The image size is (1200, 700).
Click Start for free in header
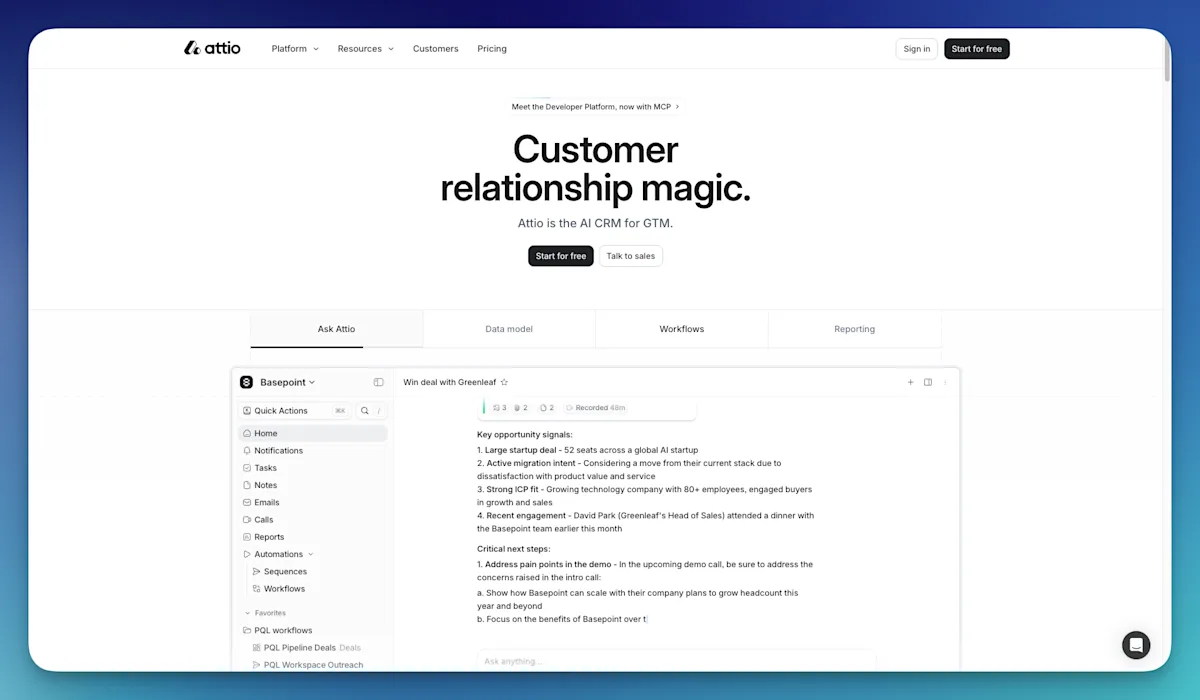(x=977, y=49)
